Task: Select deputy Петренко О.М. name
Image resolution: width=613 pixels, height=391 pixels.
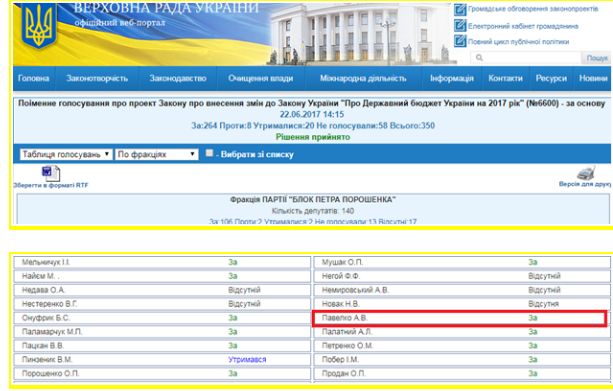Action: [x=348, y=346]
